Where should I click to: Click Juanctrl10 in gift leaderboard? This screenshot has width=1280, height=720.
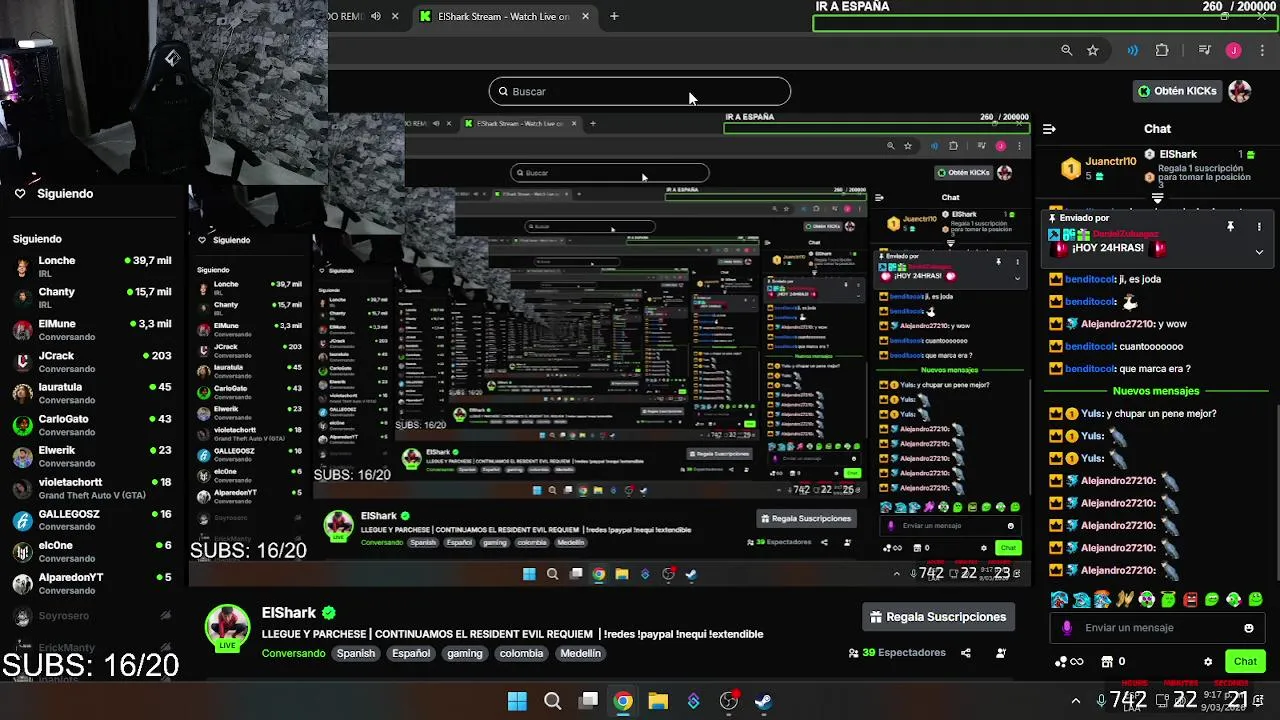coord(1111,161)
